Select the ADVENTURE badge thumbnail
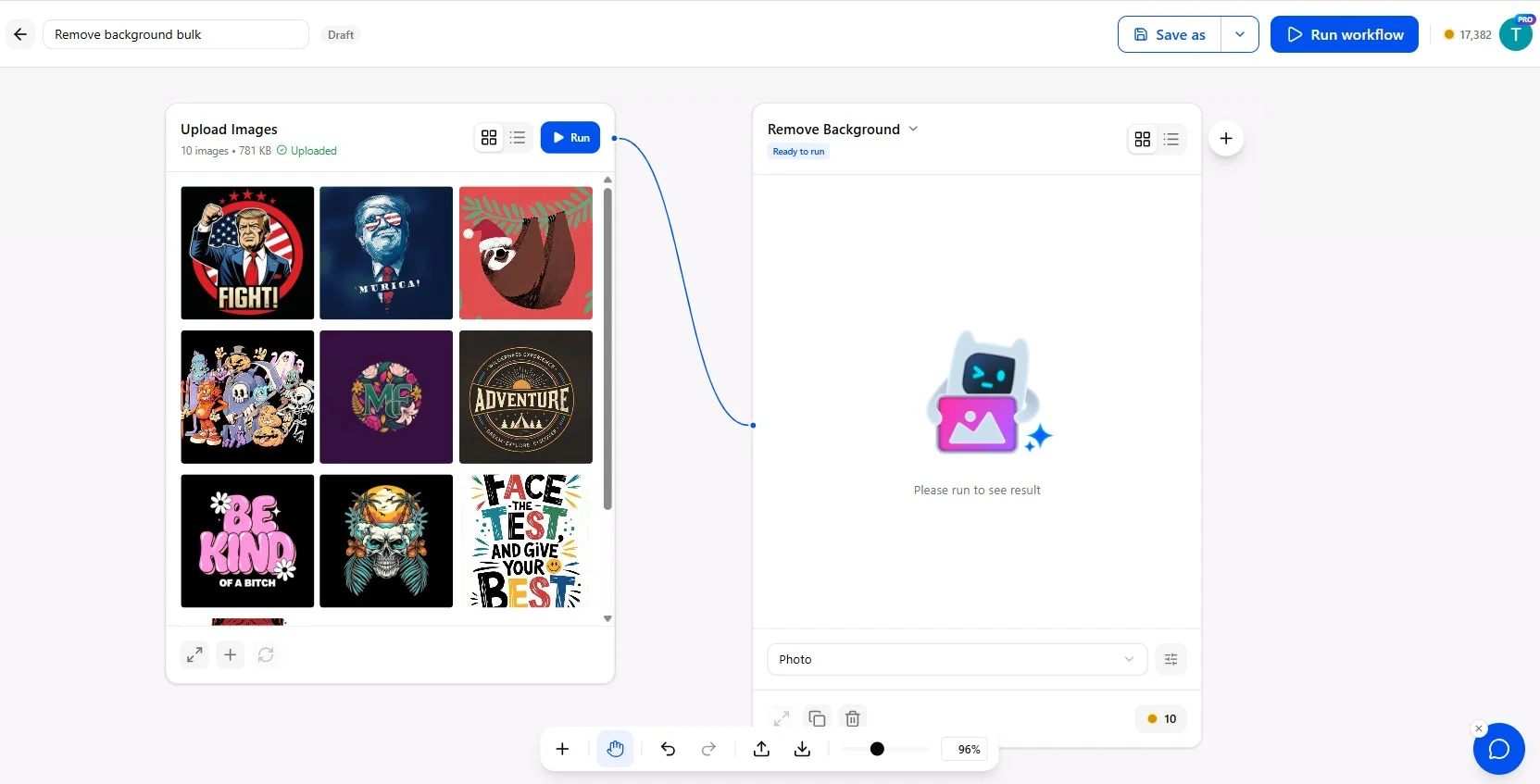The width and height of the screenshot is (1540, 784). point(526,397)
